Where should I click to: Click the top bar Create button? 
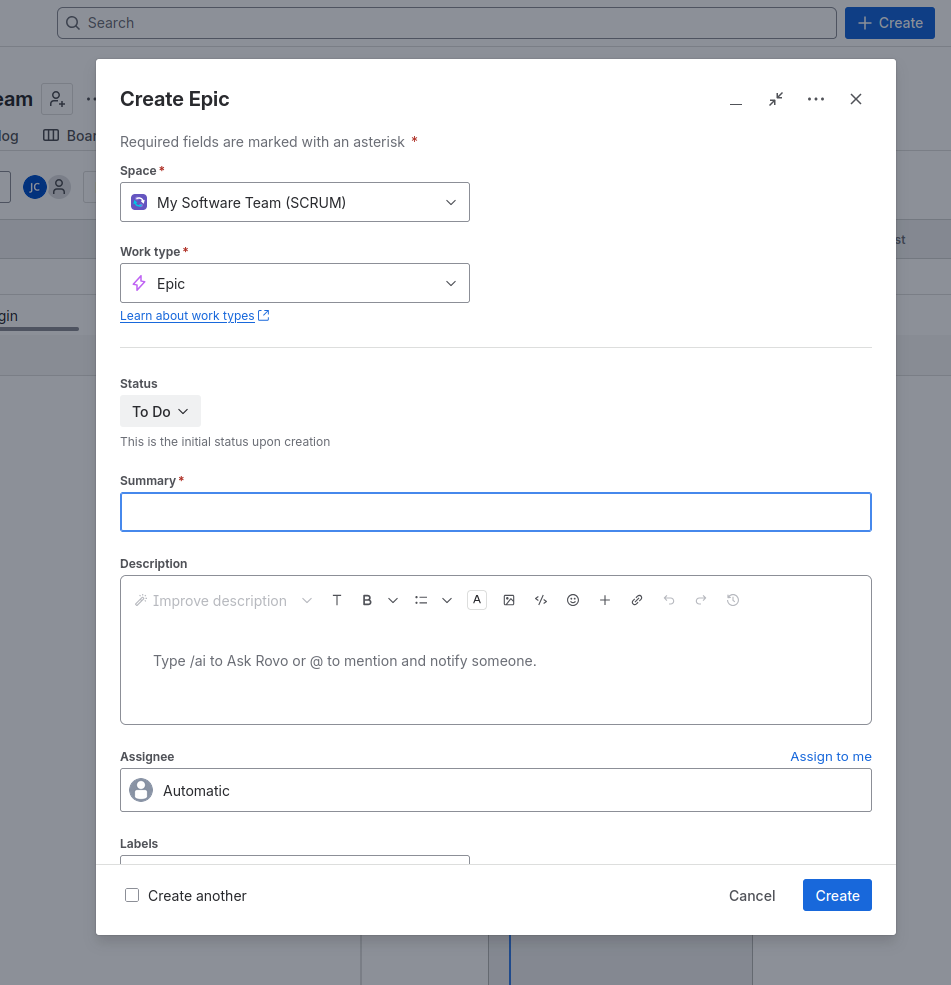pos(889,23)
